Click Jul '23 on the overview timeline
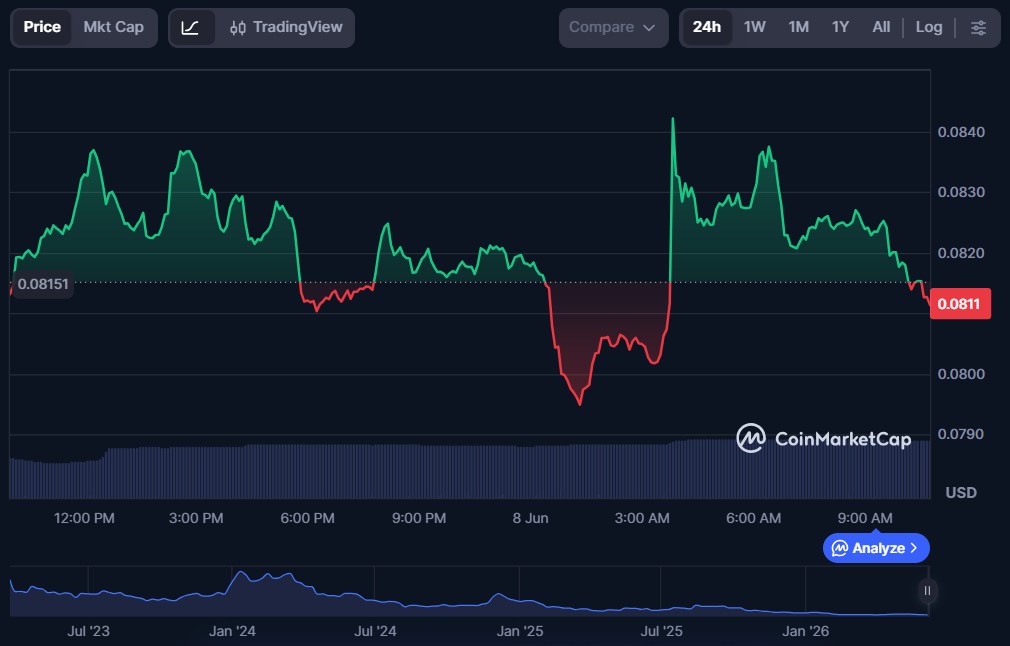 point(88,631)
